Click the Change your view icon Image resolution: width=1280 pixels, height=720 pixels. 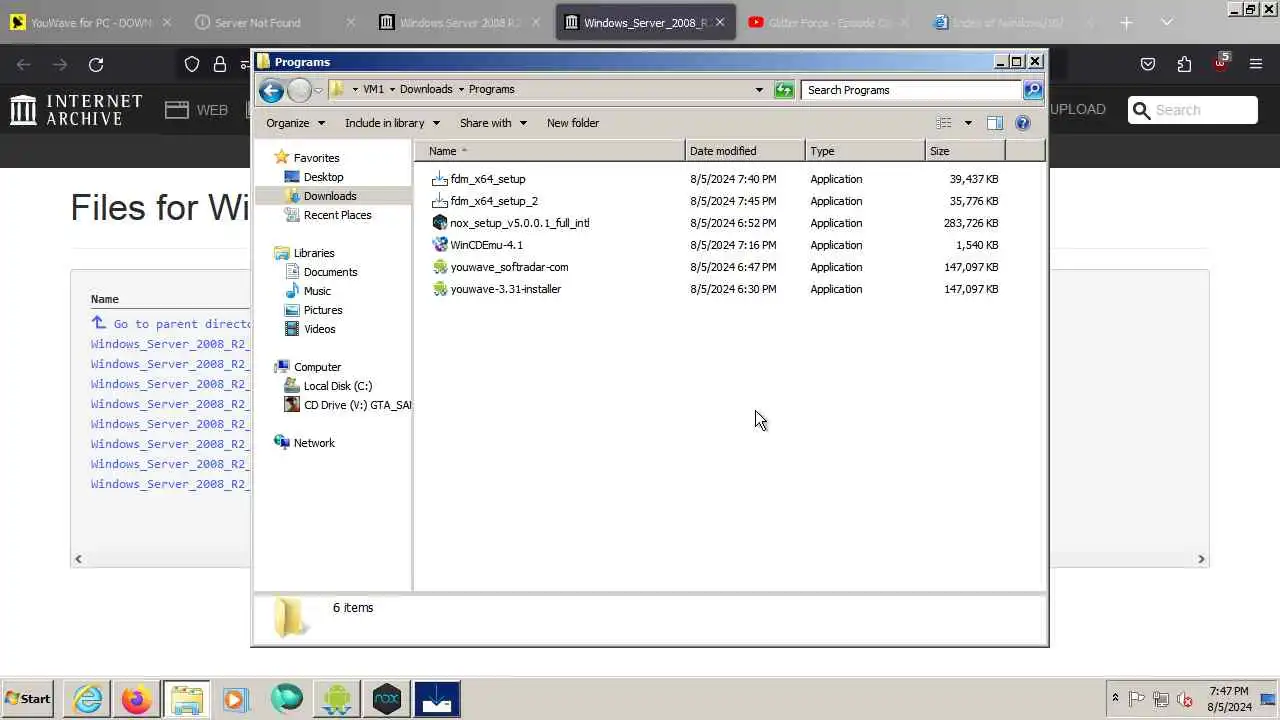[944, 123]
